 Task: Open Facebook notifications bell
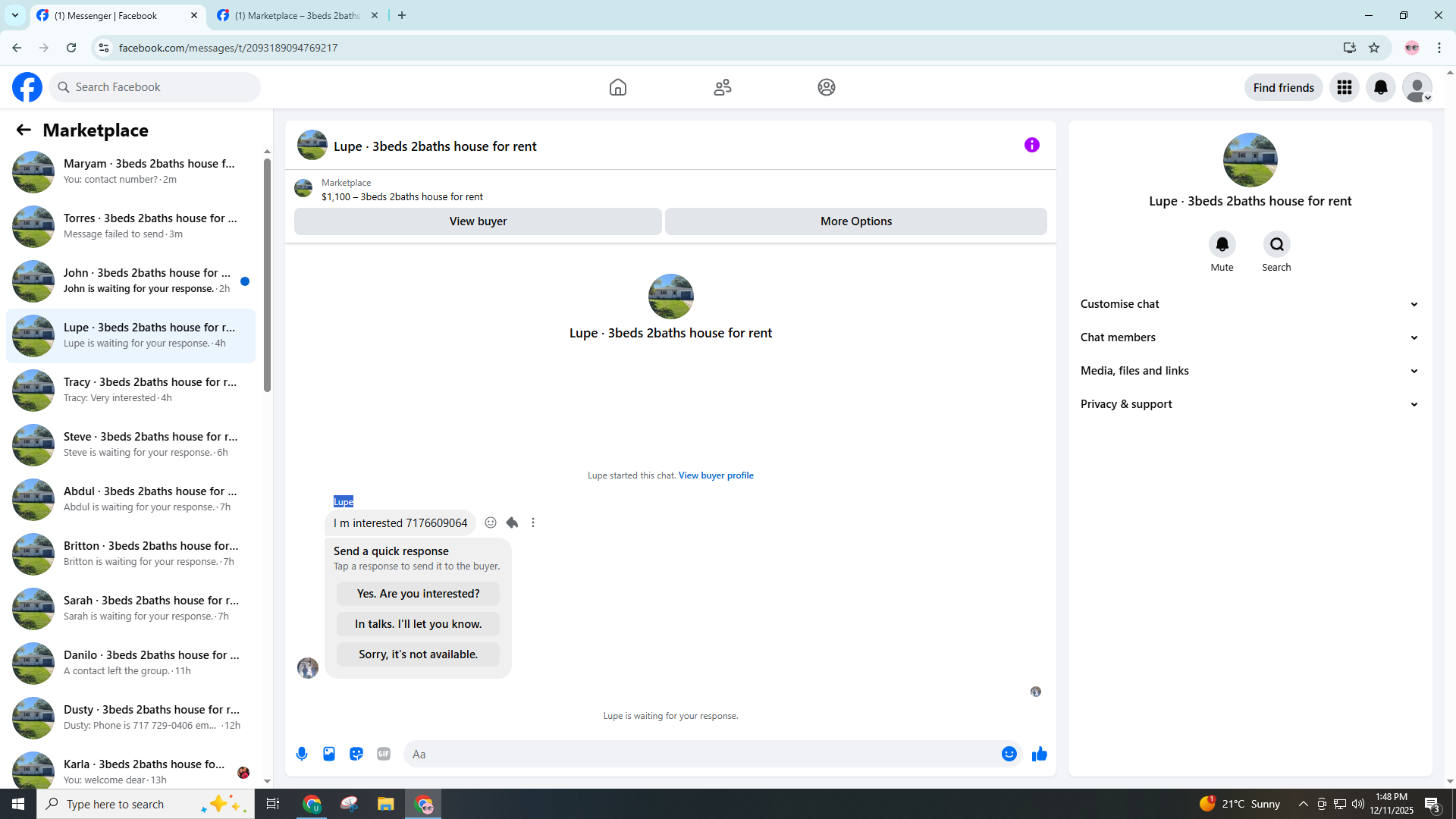coord(1380,87)
